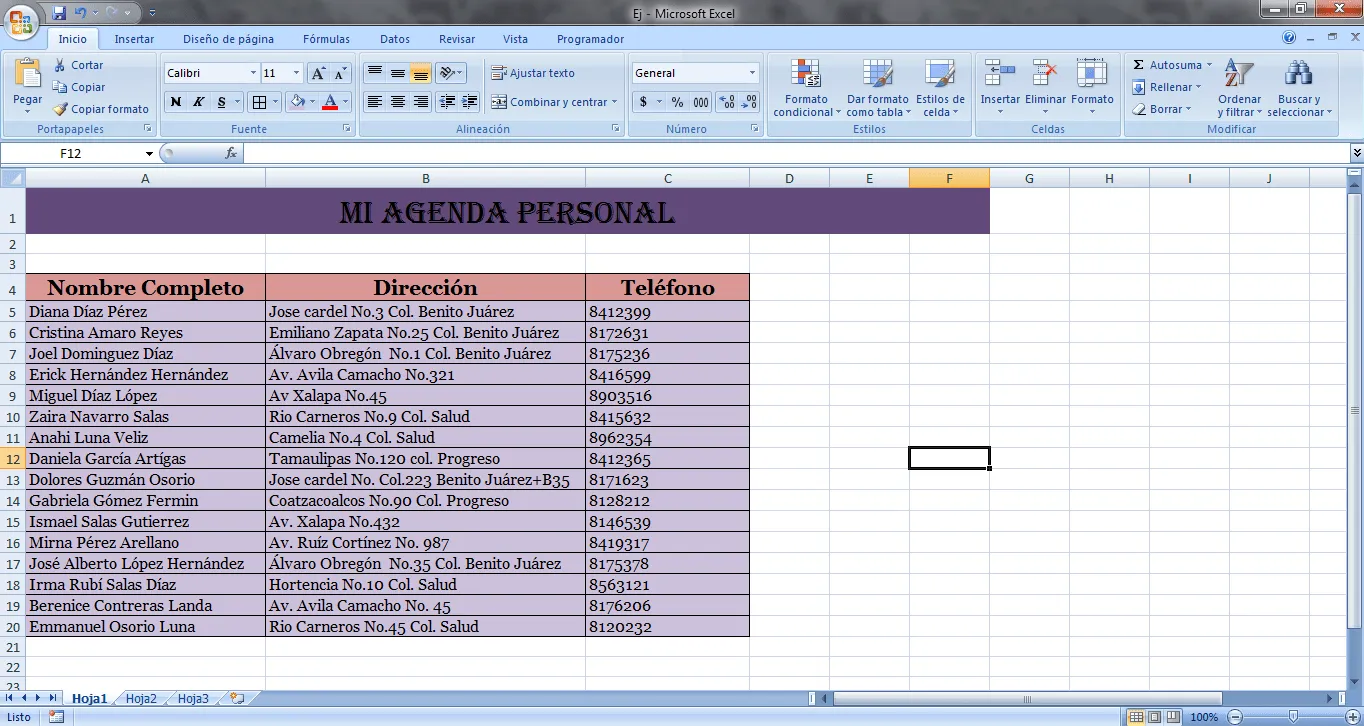This screenshot has width=1364, height=726.
Task: Decrease decimal places
Action: (x=749, y=102)
